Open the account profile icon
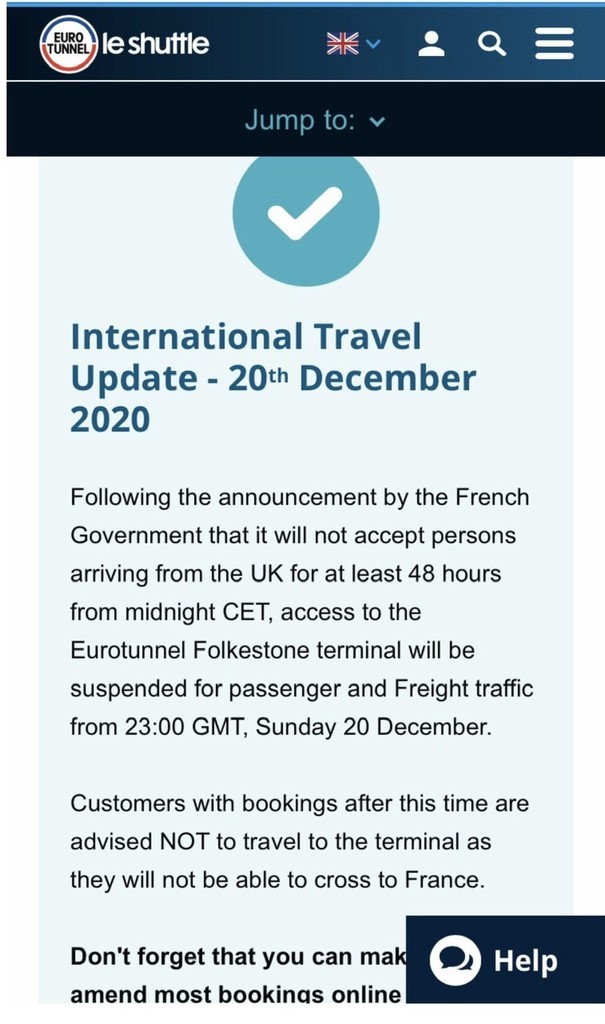Image resolution: width=605 pixels, height=1024 pixels. click(431, 44)
